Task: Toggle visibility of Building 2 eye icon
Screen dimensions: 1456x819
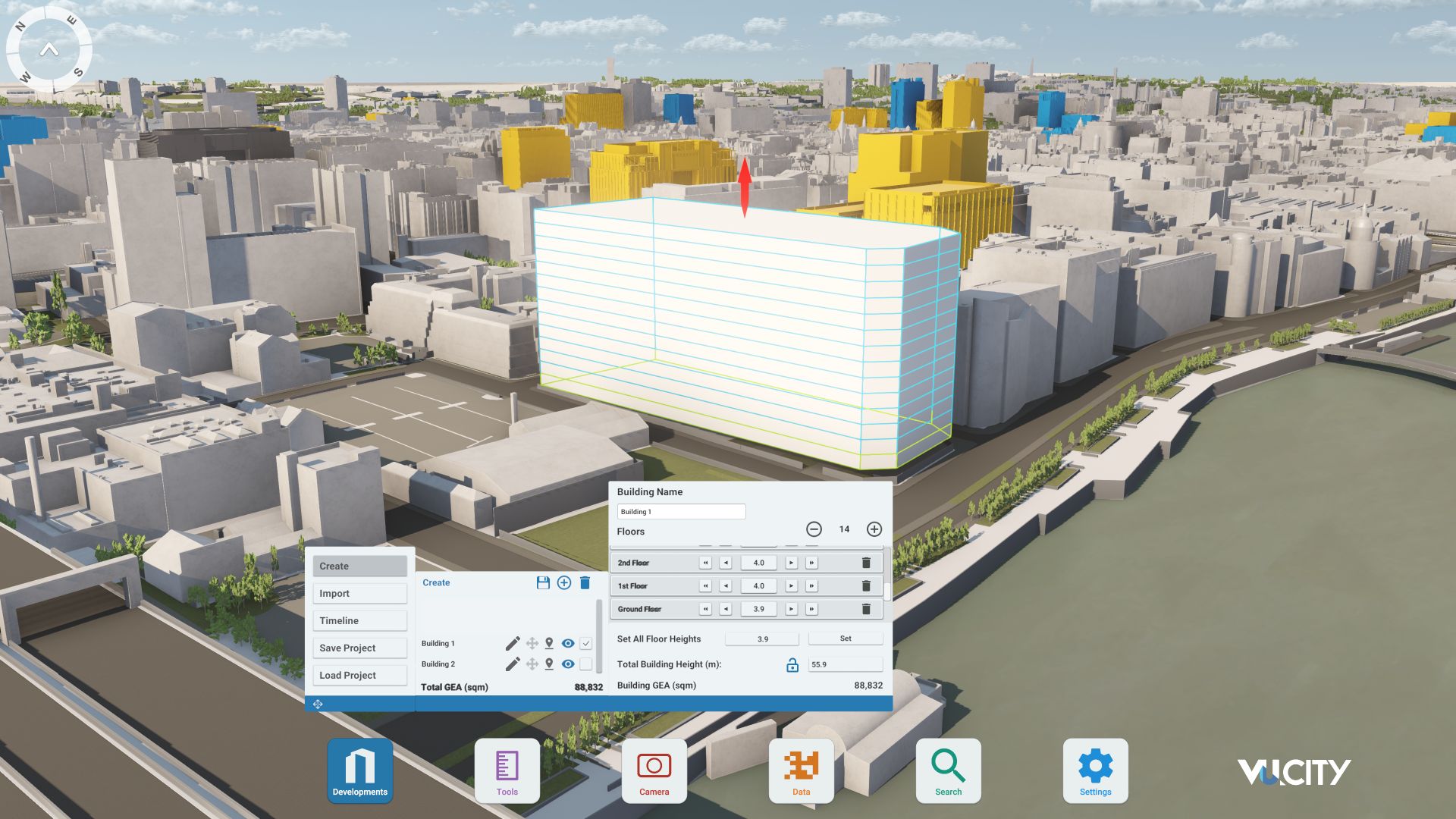Action: 567,664
